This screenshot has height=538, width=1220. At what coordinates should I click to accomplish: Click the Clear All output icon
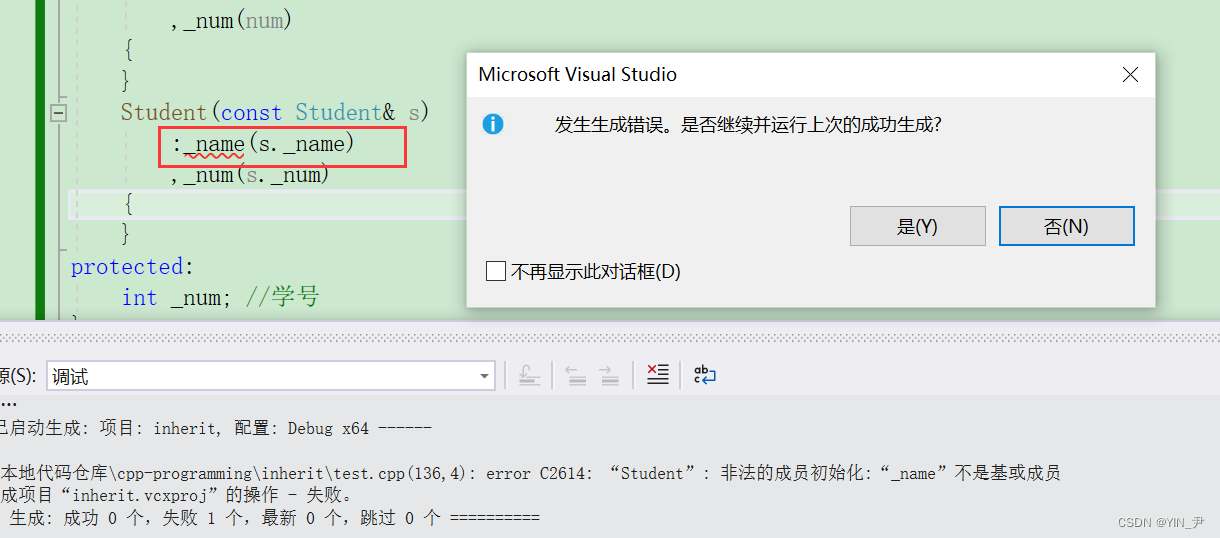657,375
